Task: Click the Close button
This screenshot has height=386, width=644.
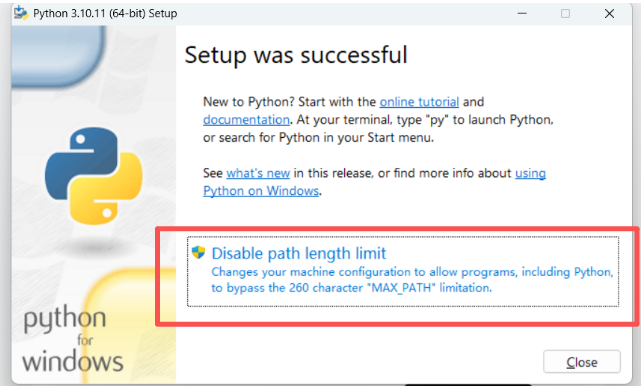Action: [582, 362]
